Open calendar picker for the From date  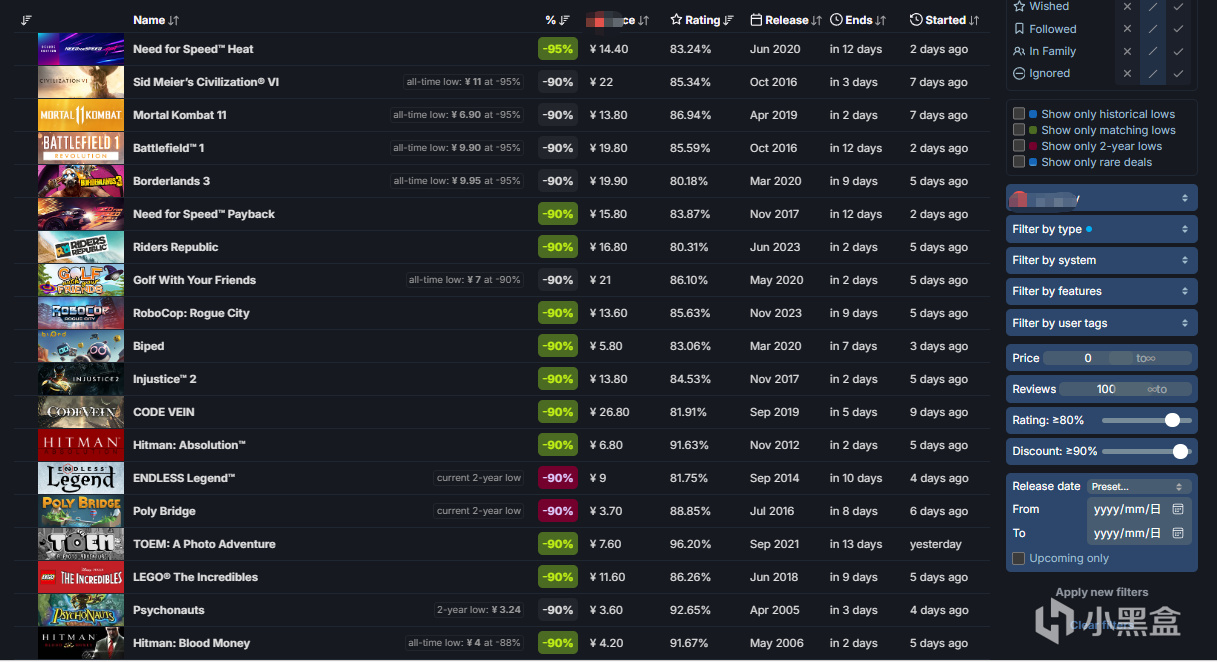point(1178,509)
